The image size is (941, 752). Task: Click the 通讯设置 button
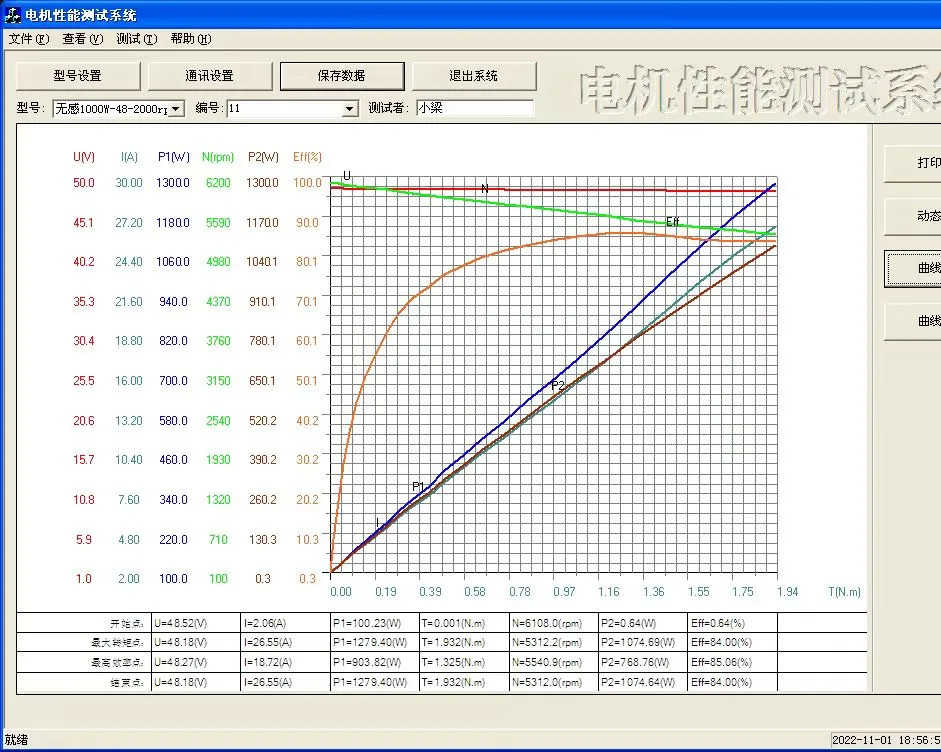(209, 76)
